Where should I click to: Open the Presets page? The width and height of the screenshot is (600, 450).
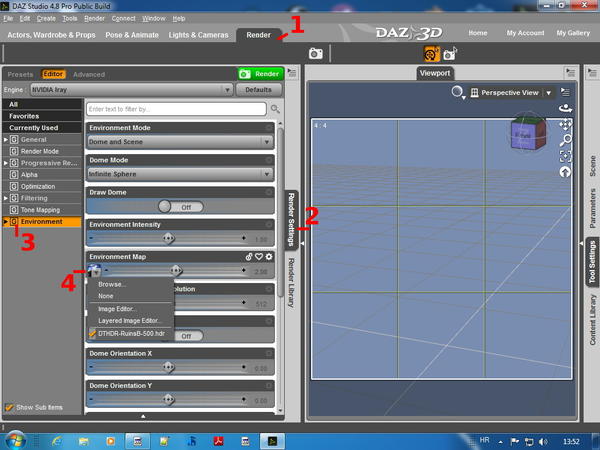coord(20,74)
